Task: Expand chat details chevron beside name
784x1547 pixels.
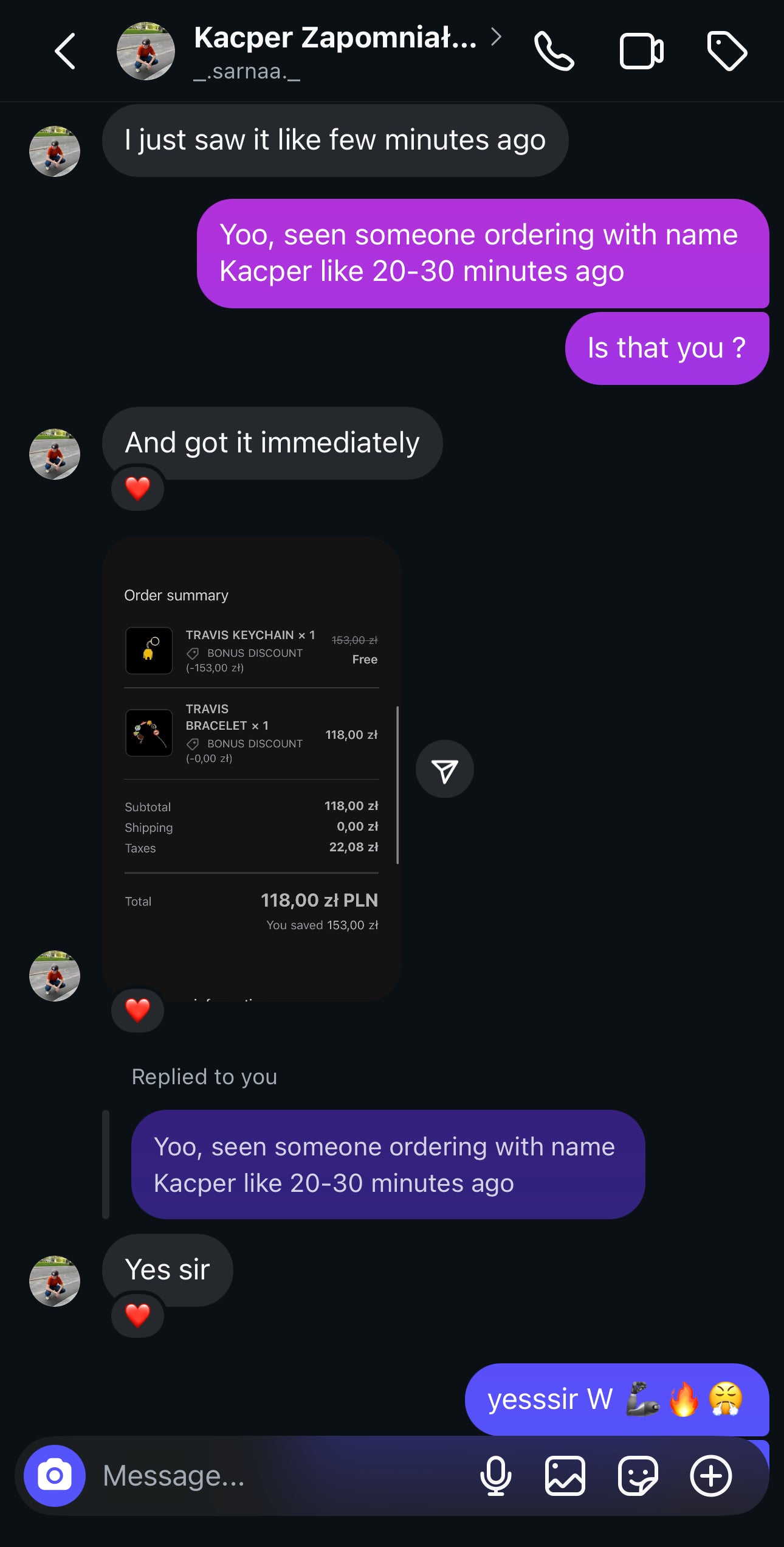Action: click(x=497, y=36)
